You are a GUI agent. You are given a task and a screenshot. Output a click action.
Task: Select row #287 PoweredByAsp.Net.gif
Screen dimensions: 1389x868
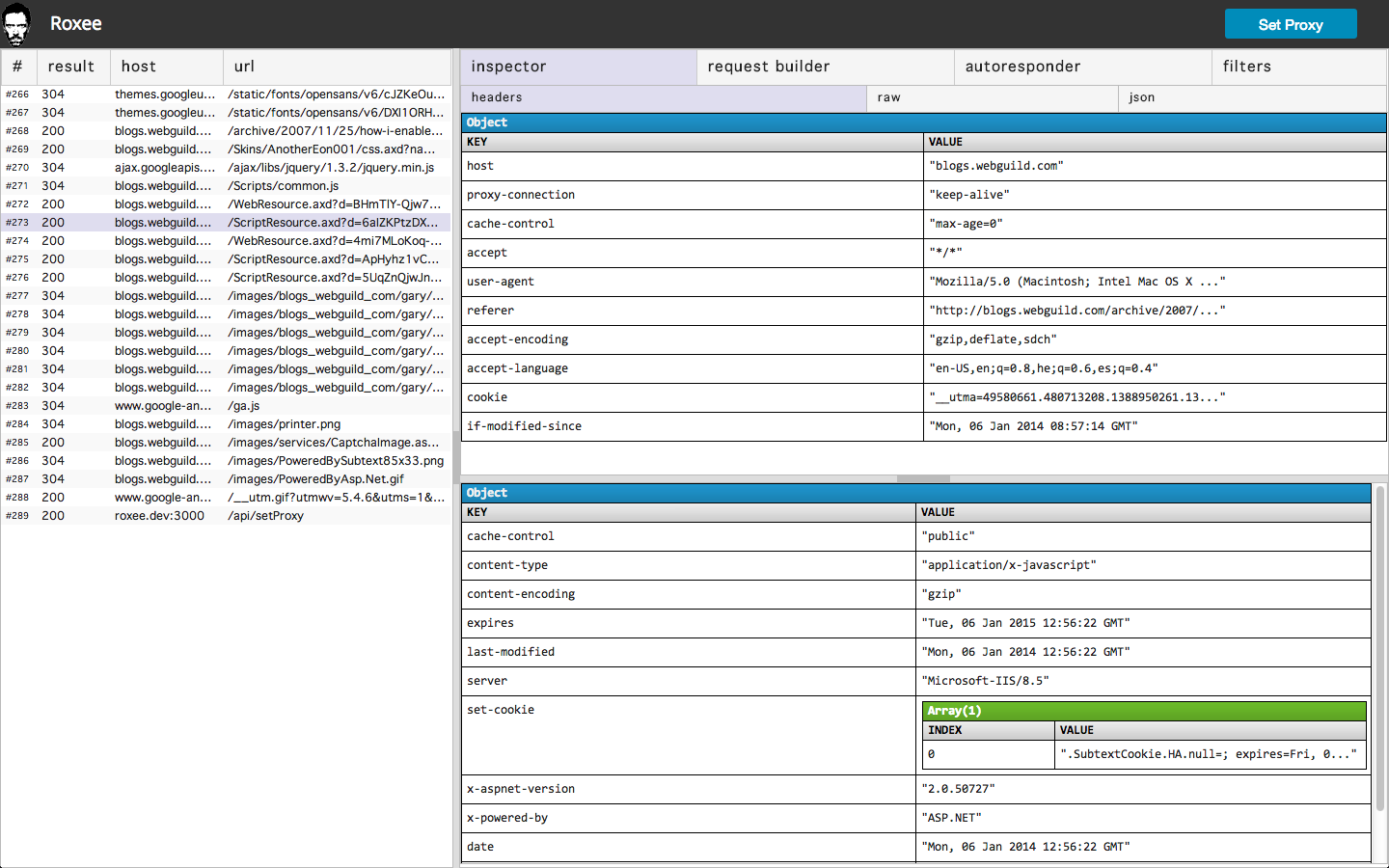pyautogui.click(x=226, y=479)
